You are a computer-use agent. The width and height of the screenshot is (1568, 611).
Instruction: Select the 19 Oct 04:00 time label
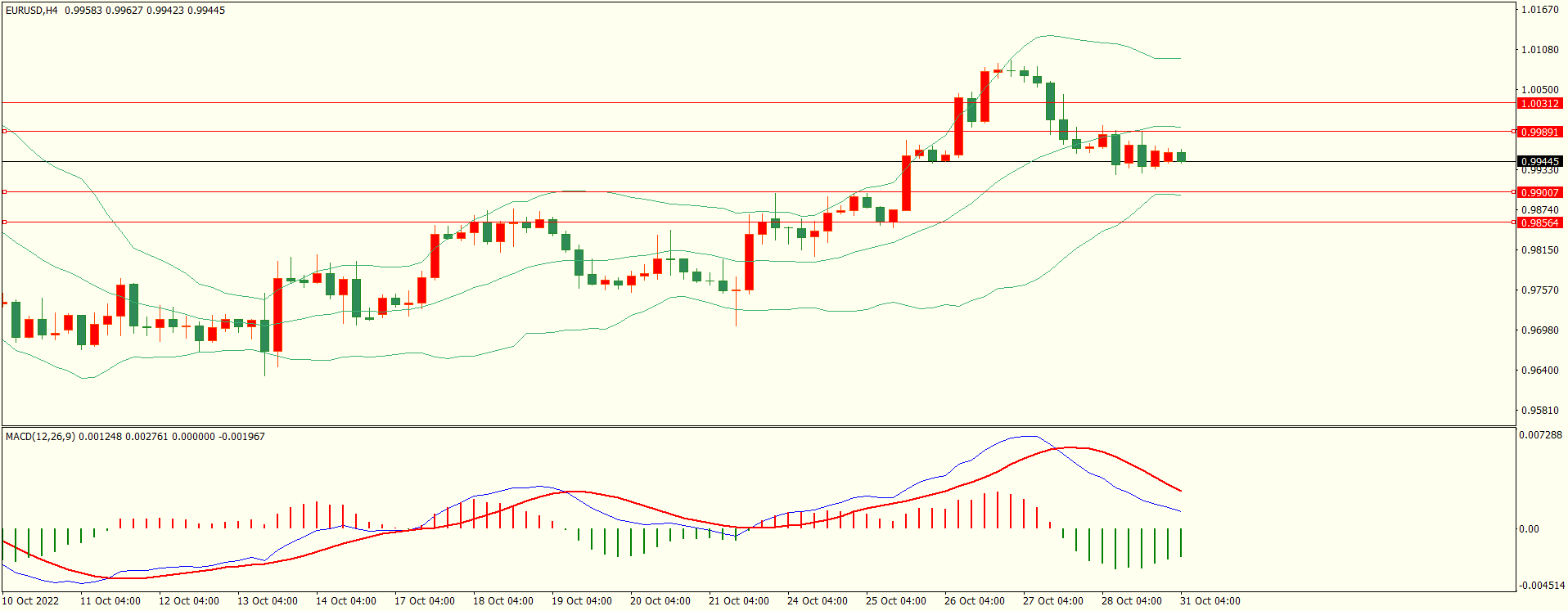click(x=582, y=601)
